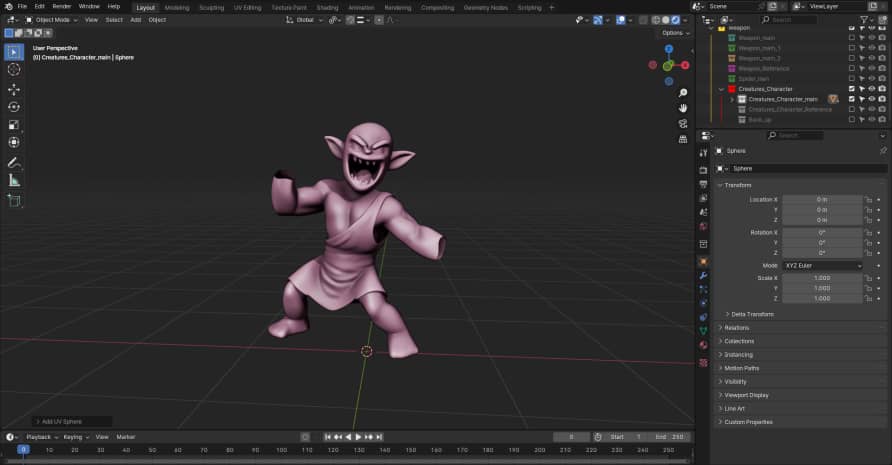Open the XYZ Euler rotation mode dropdown
The height and width of the screenshot is (465, 892).
[823, 266]
